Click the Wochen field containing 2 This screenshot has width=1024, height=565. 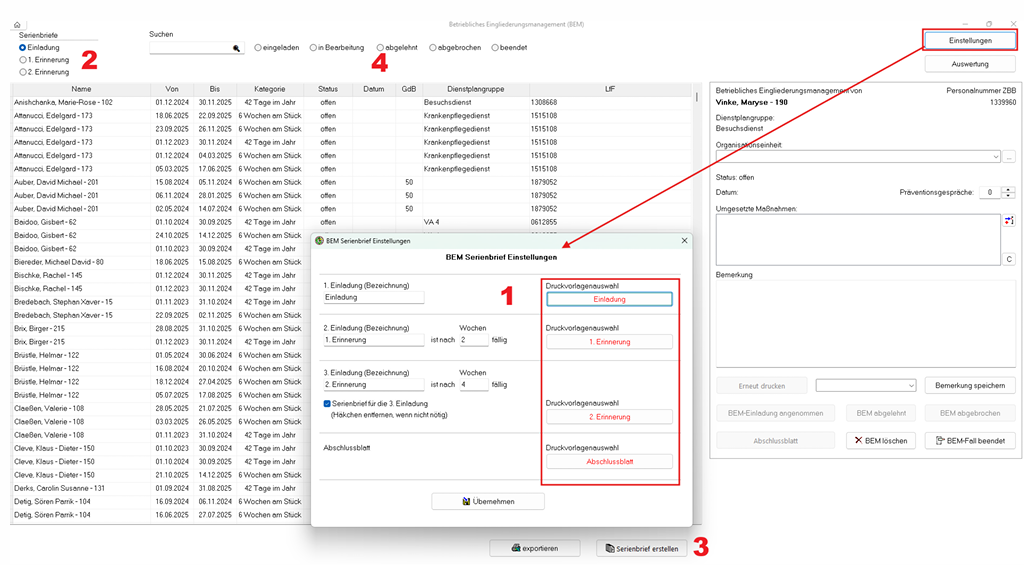pyautogui.click(x=473, y=340)
